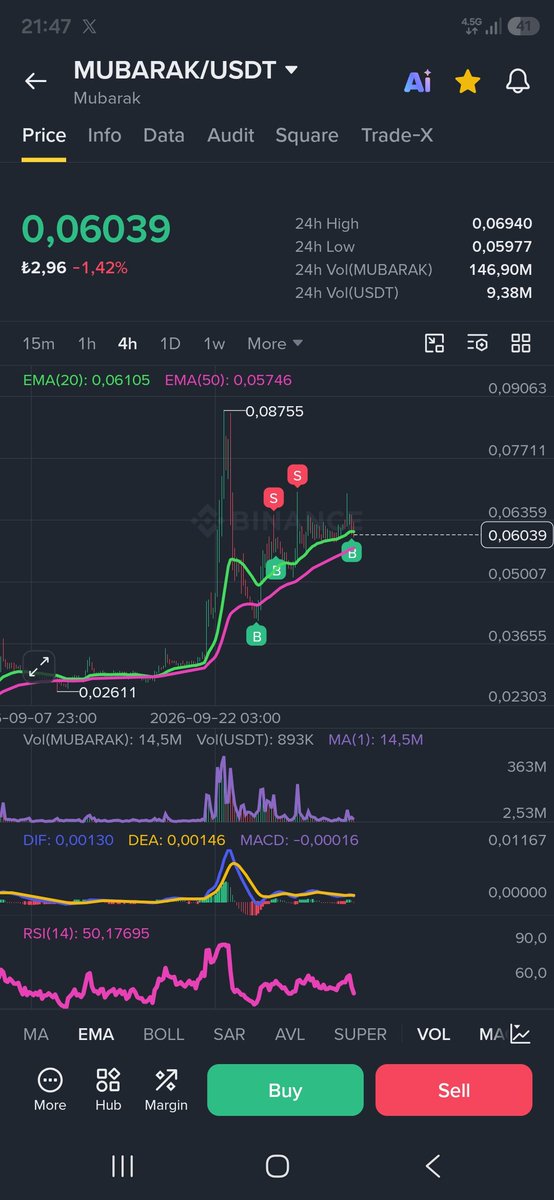This screenshot has width=554, height=1200.
Task: Toggle the MA indicator
Action: click(x=36, y=1034)
